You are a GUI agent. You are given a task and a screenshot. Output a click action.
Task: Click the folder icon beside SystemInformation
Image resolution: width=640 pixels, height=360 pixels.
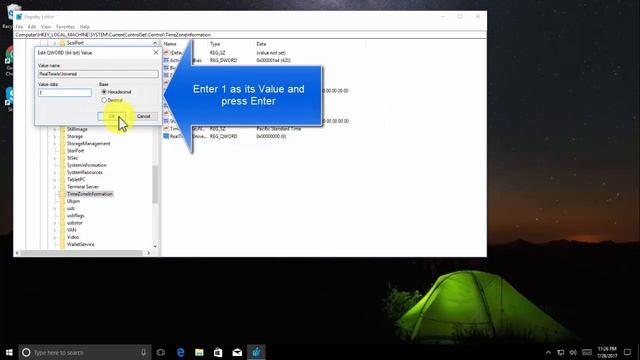[x=62, y=165]
